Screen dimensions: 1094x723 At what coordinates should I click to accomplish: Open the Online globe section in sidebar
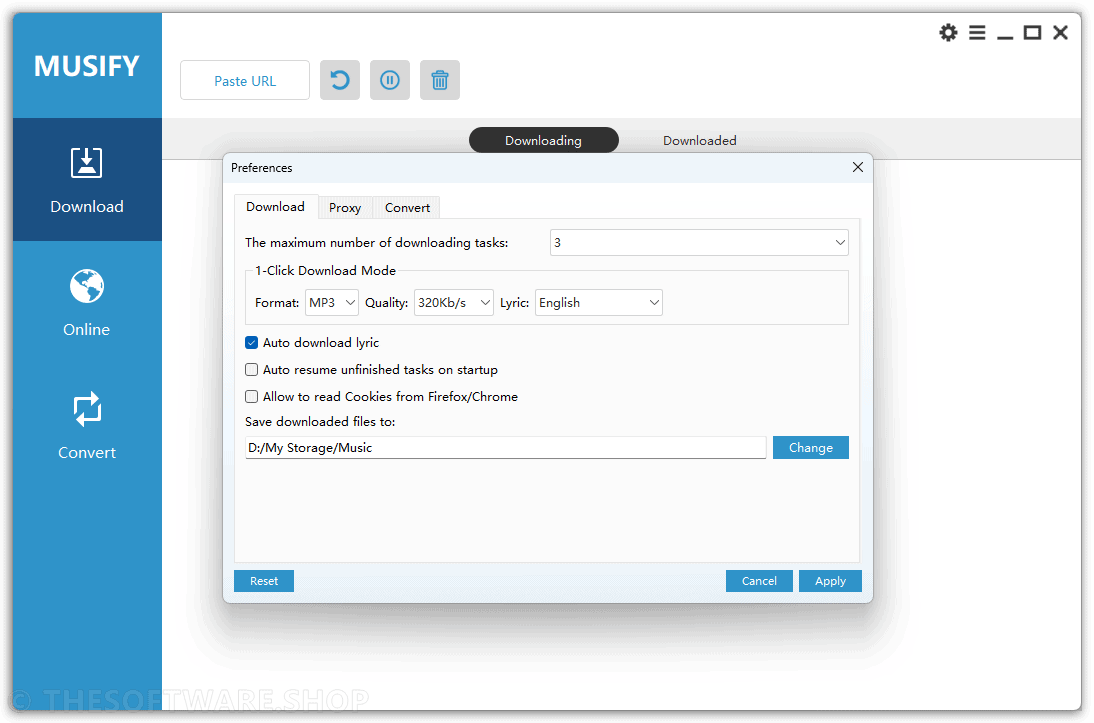pos(87,303)
